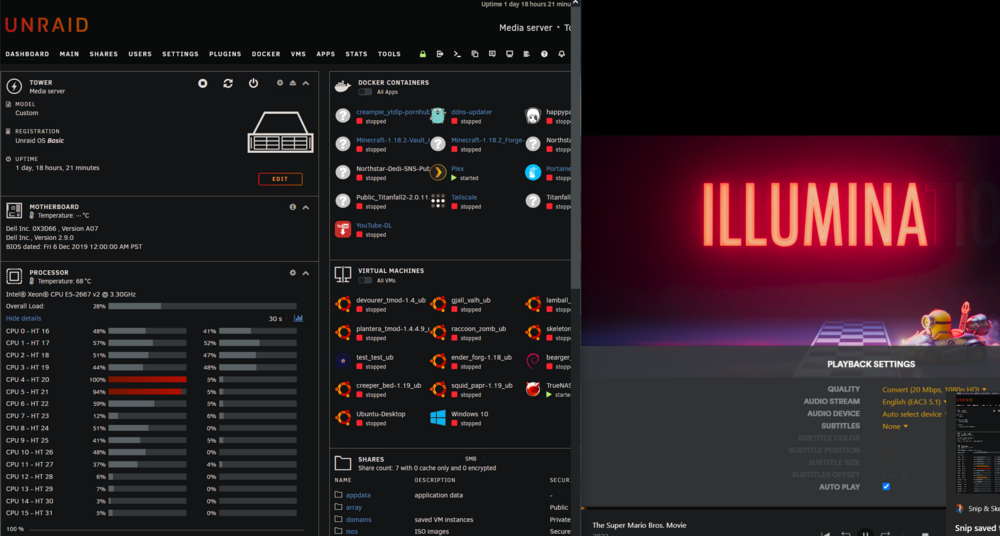
Task: Click the Logout icon in header
Action: [x=439, y=54]
